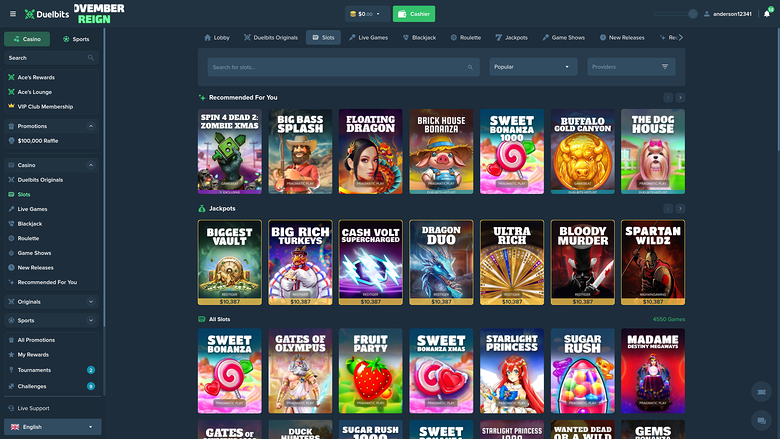Screen dimensions: 780x439
Task: Open All Promotions link
Action: coord(36,340)
